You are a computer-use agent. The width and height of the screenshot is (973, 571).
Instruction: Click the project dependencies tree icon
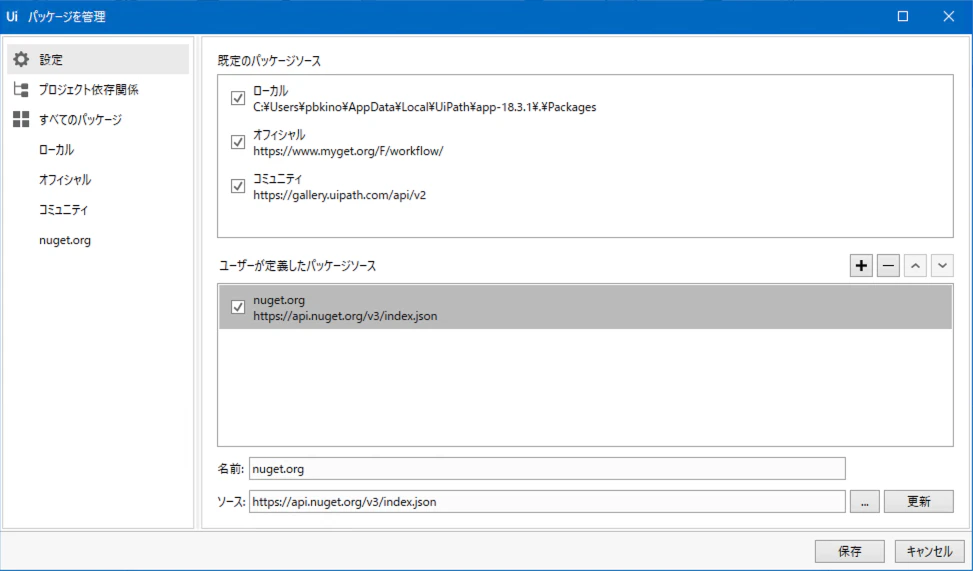pos(21,90)
